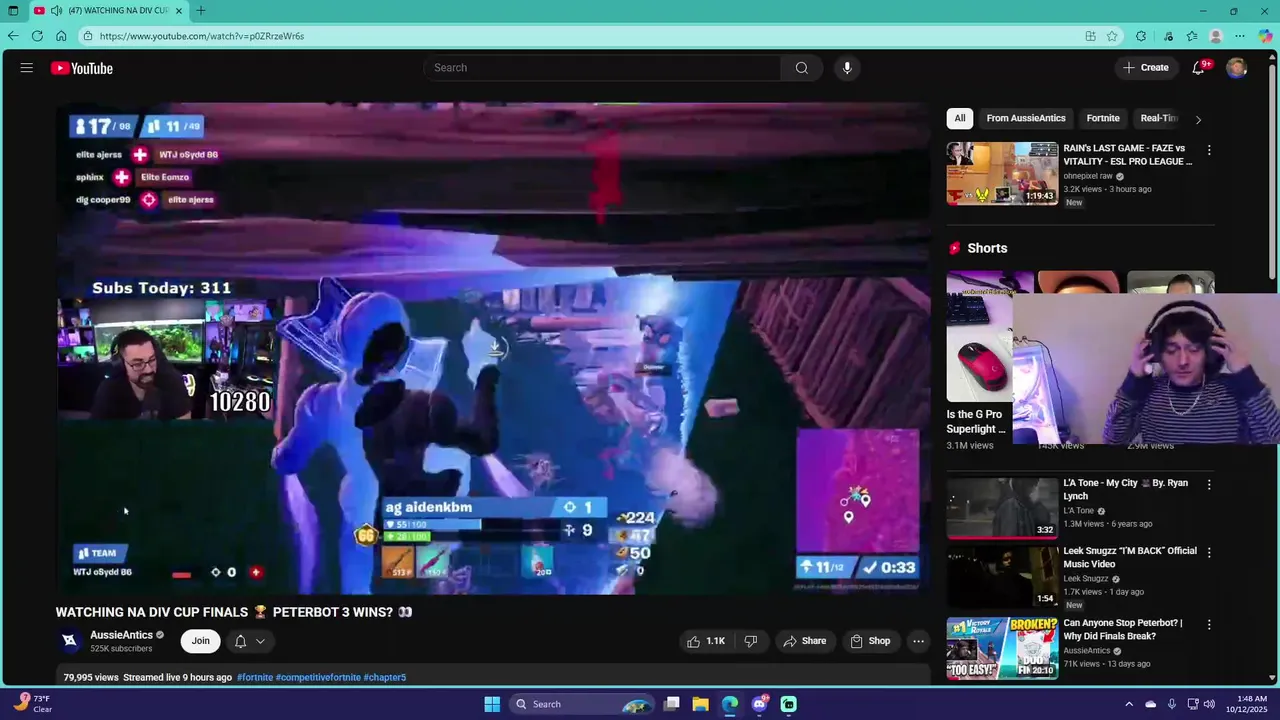The image size is (1280, 720).
Task: Open Copilot icon in Edge toolbar
Action: [x=1266, y=36]
